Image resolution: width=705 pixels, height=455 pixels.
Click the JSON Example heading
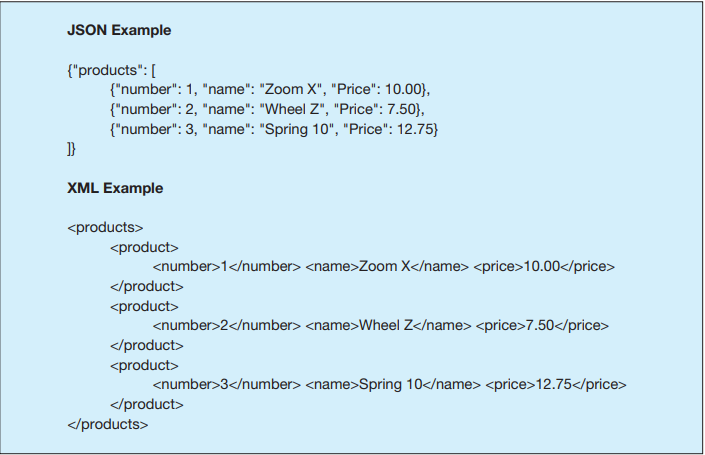119,30
